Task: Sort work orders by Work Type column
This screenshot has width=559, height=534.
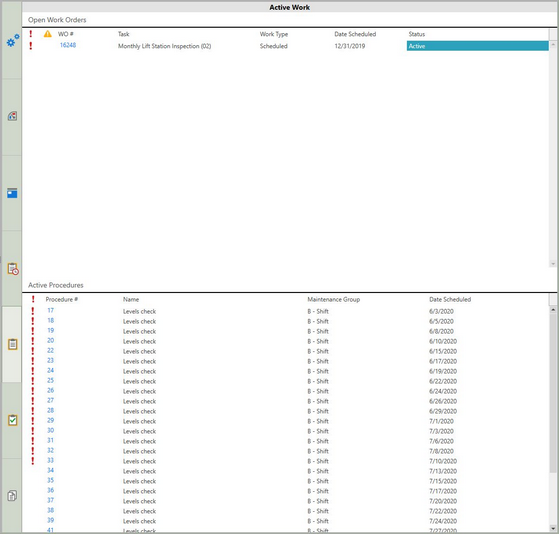Action: (x=274, y=34)
